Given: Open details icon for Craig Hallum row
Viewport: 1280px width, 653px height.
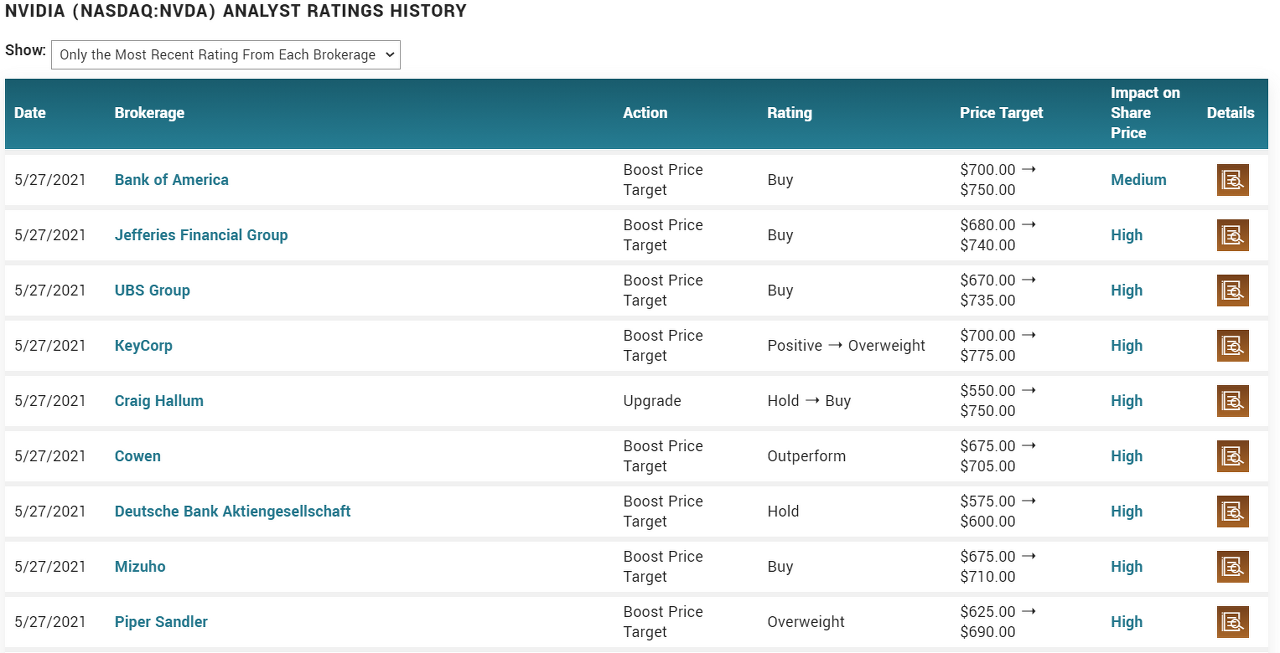Looking at the screenshot, I should 1233,401.
